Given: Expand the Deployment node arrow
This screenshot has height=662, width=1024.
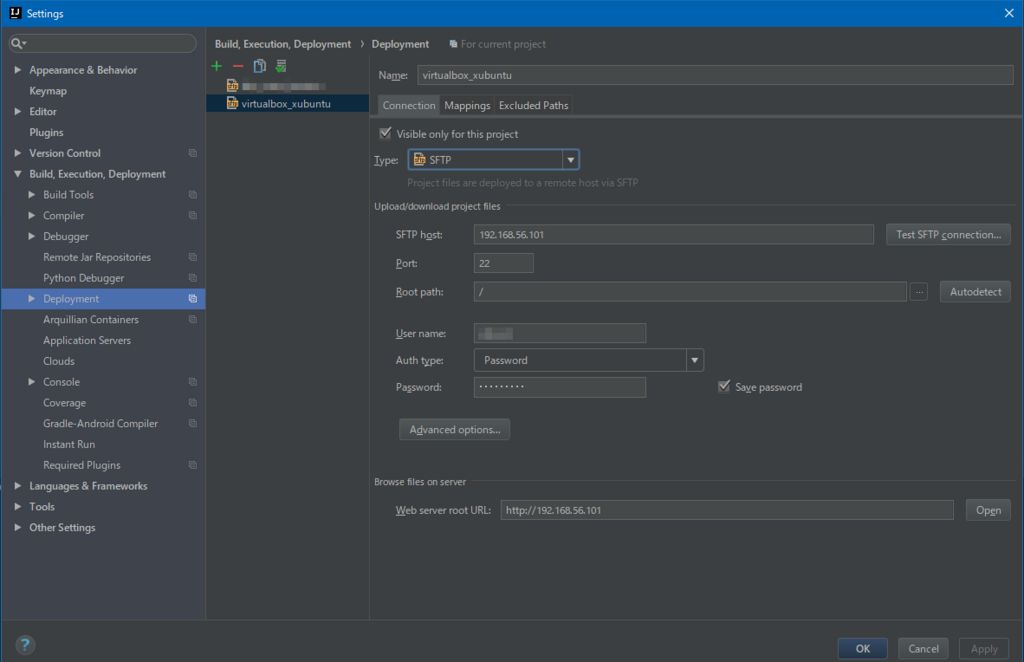Looking at the screenshot, I should pos(31,298).
